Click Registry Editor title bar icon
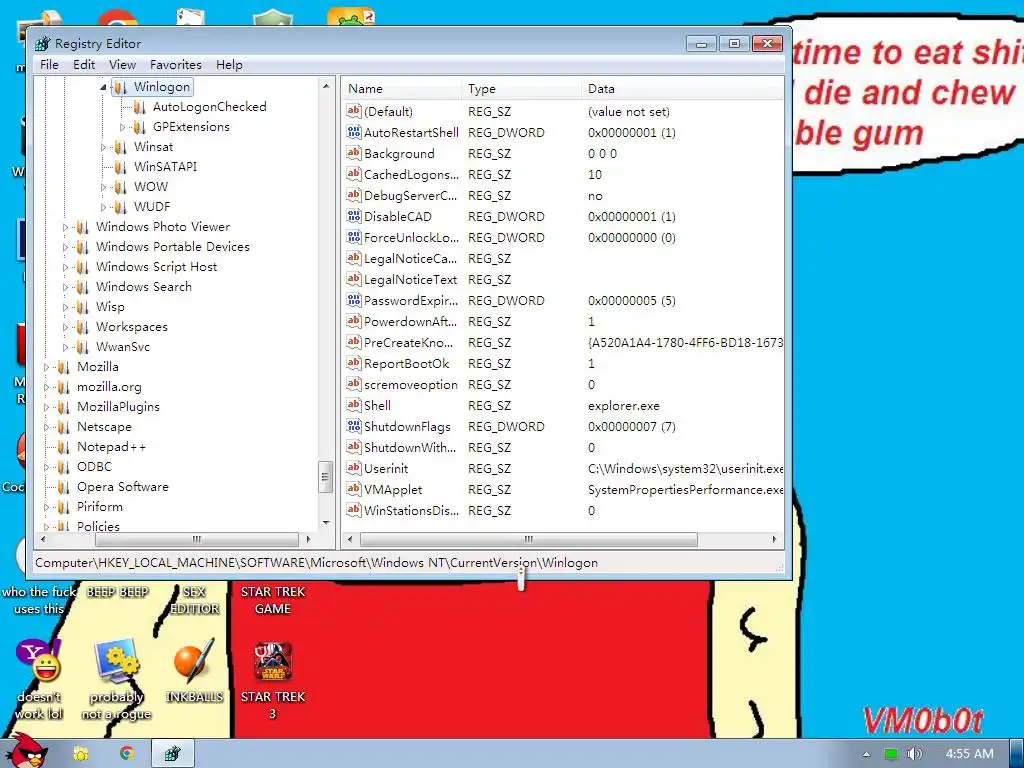 (42, 44)
